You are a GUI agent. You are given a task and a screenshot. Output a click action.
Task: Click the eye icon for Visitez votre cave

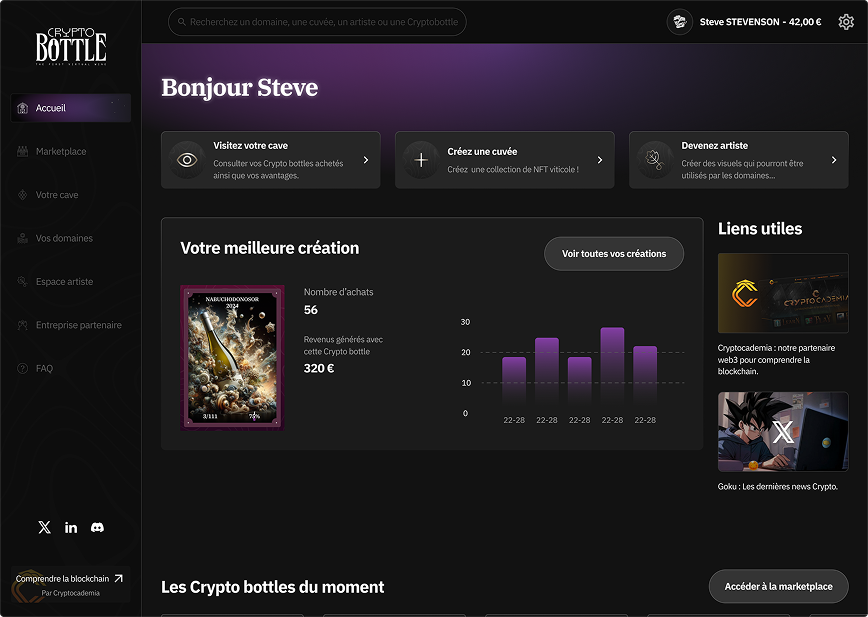(187, 160)
